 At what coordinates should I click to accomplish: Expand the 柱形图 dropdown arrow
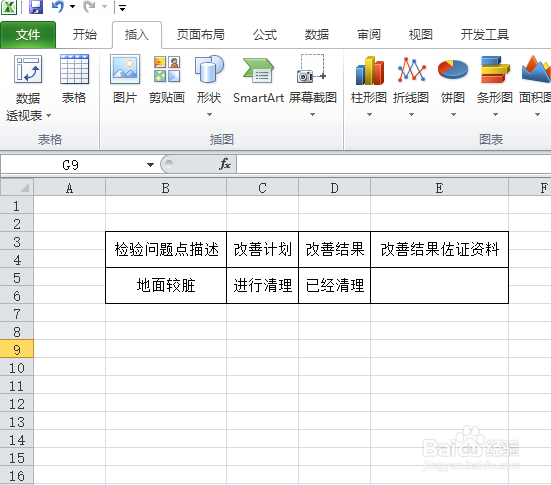pos(369,115)
